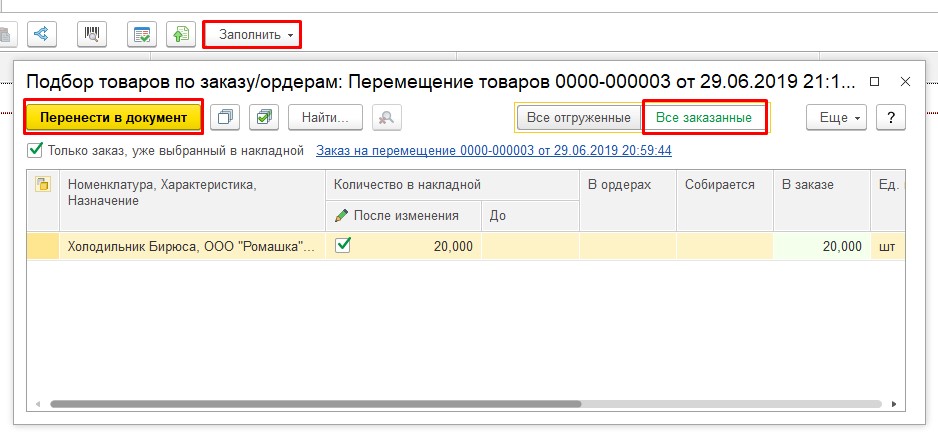Viewport: 938px width, 443px height.
Task: Click Перенести в документ button
Action: click(x=114, y=118)
